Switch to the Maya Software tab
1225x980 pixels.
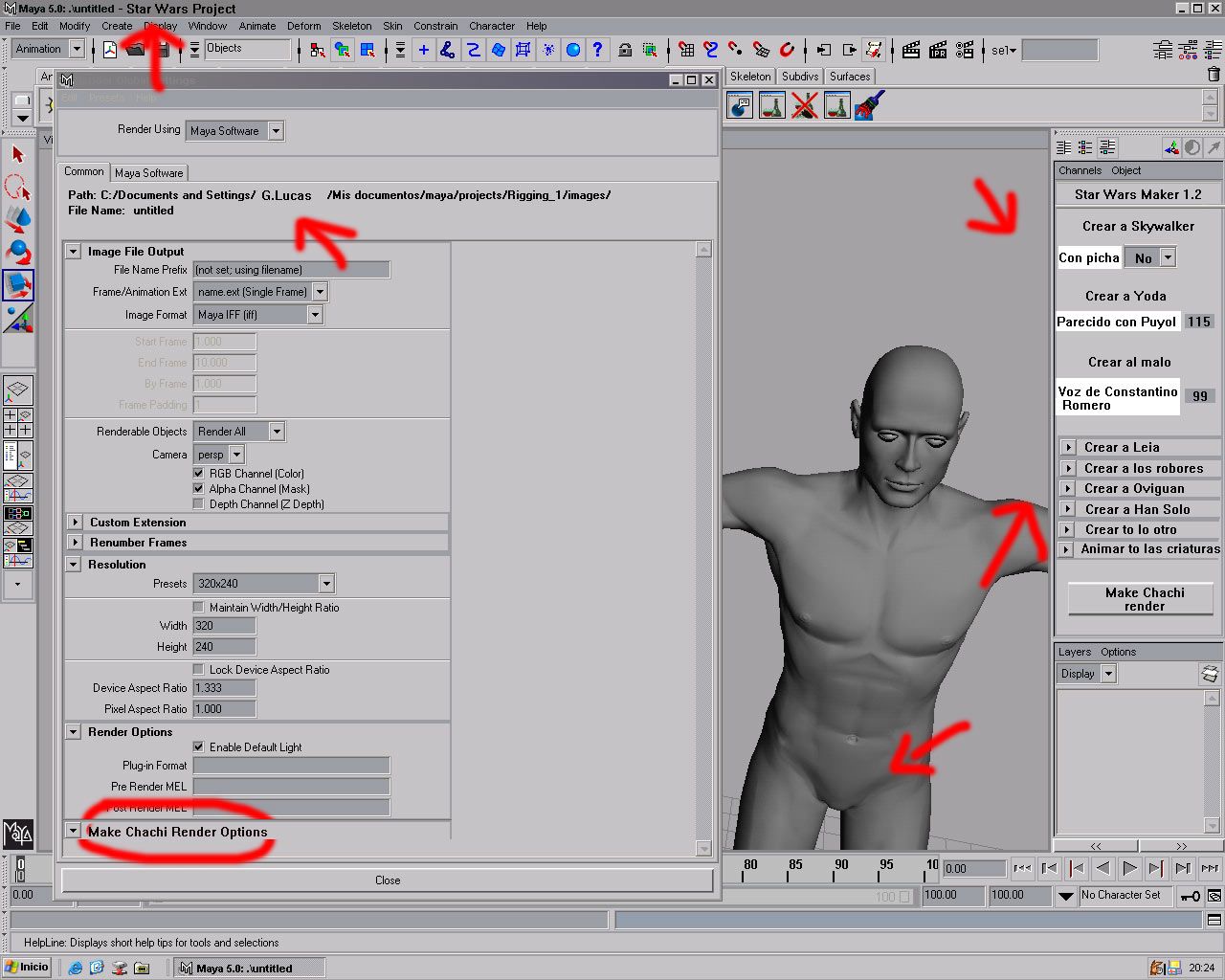[148, 173]
